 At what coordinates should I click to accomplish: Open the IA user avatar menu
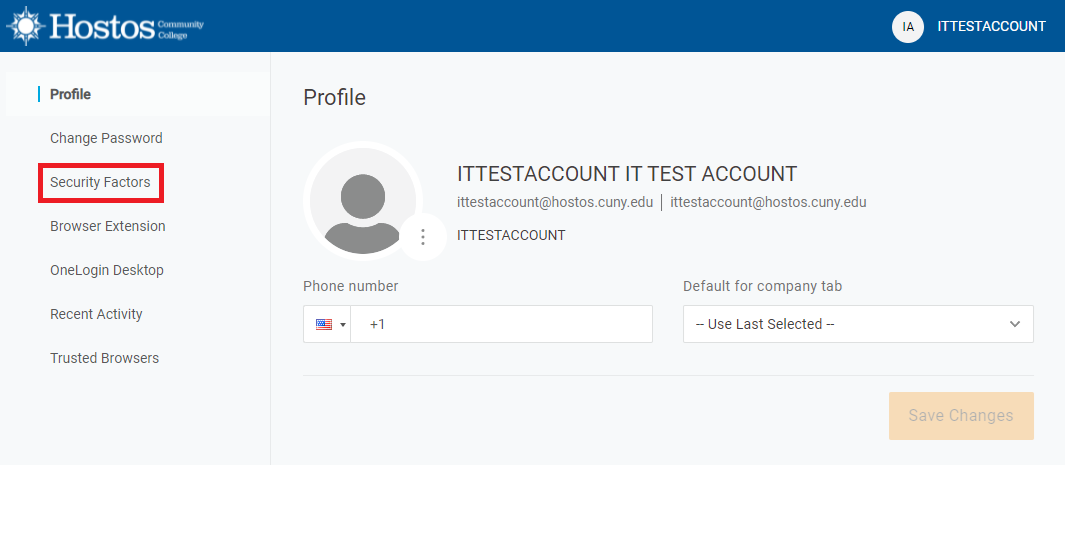tap(907, 27)
